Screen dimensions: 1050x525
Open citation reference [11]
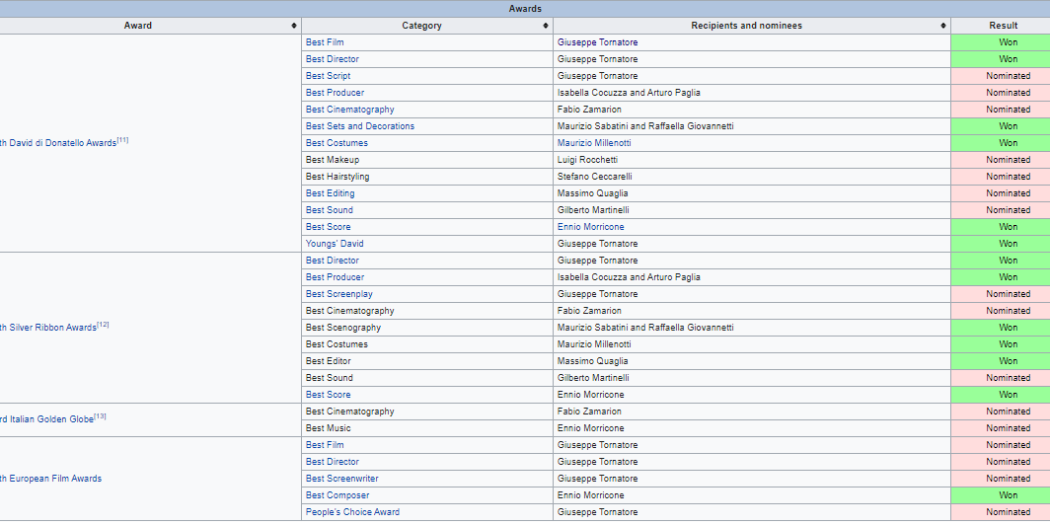(123, 141)
